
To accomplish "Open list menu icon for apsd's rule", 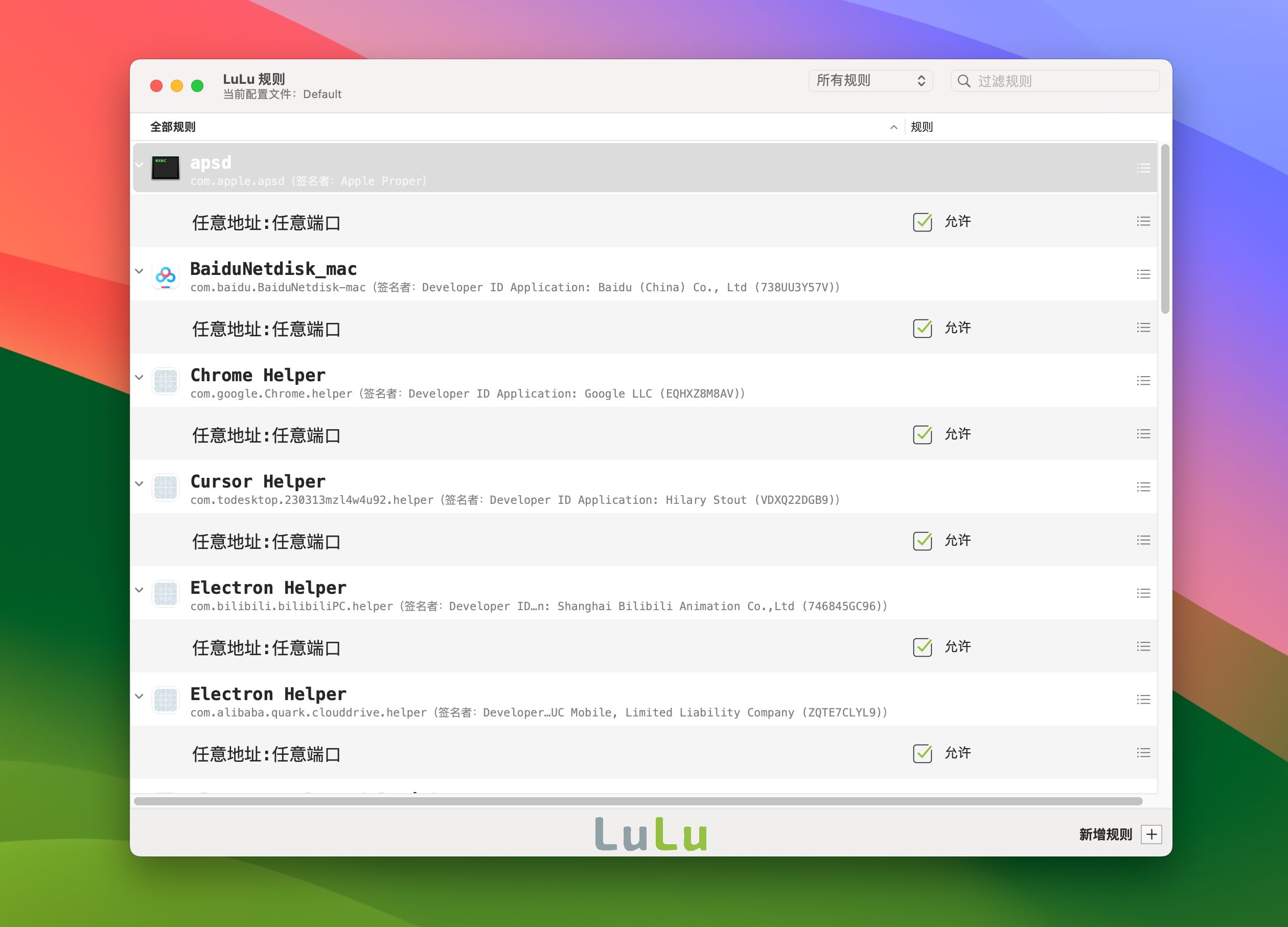I will point(1143,221).
